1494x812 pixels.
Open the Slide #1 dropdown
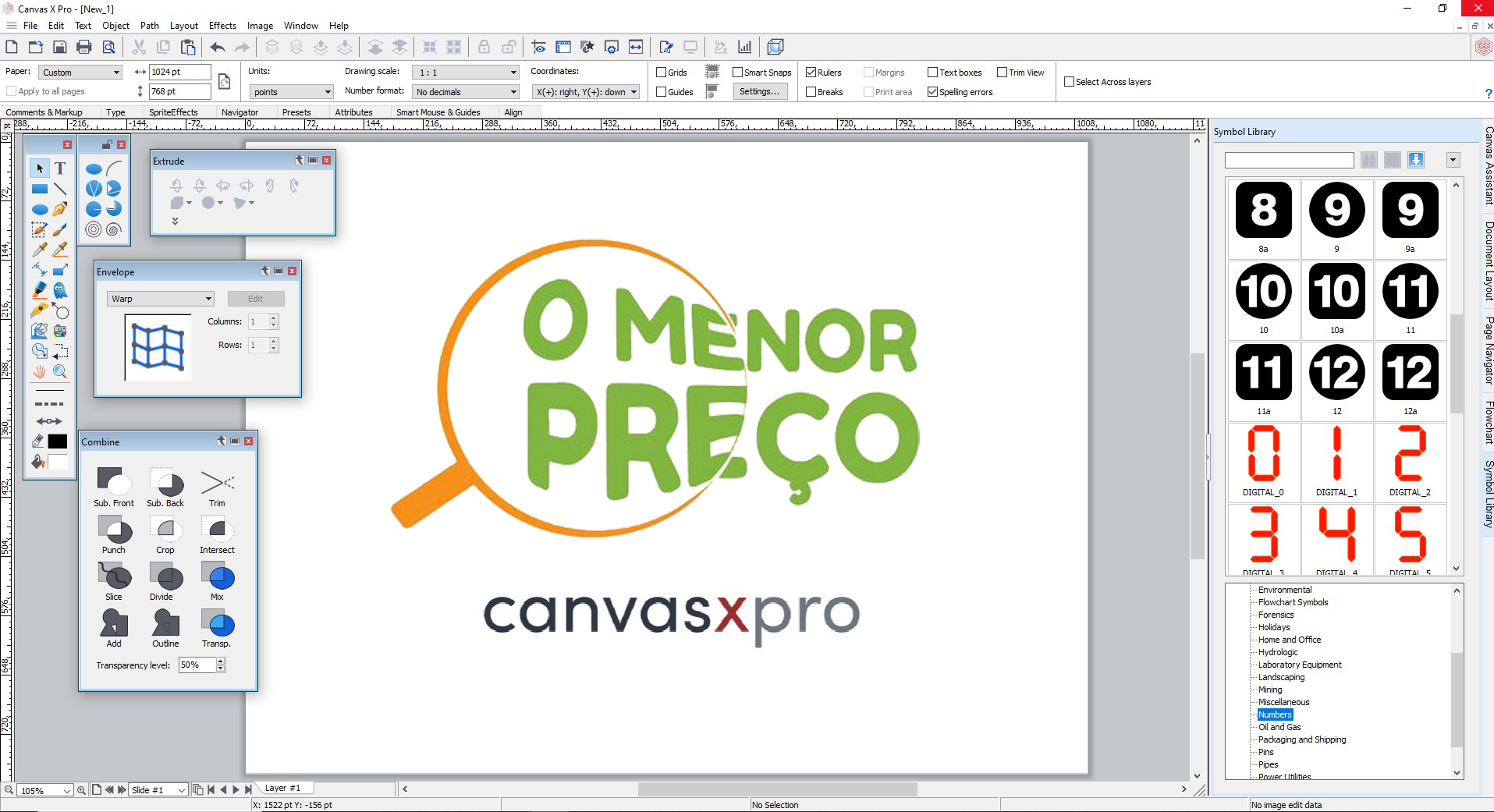pos(158,790)
